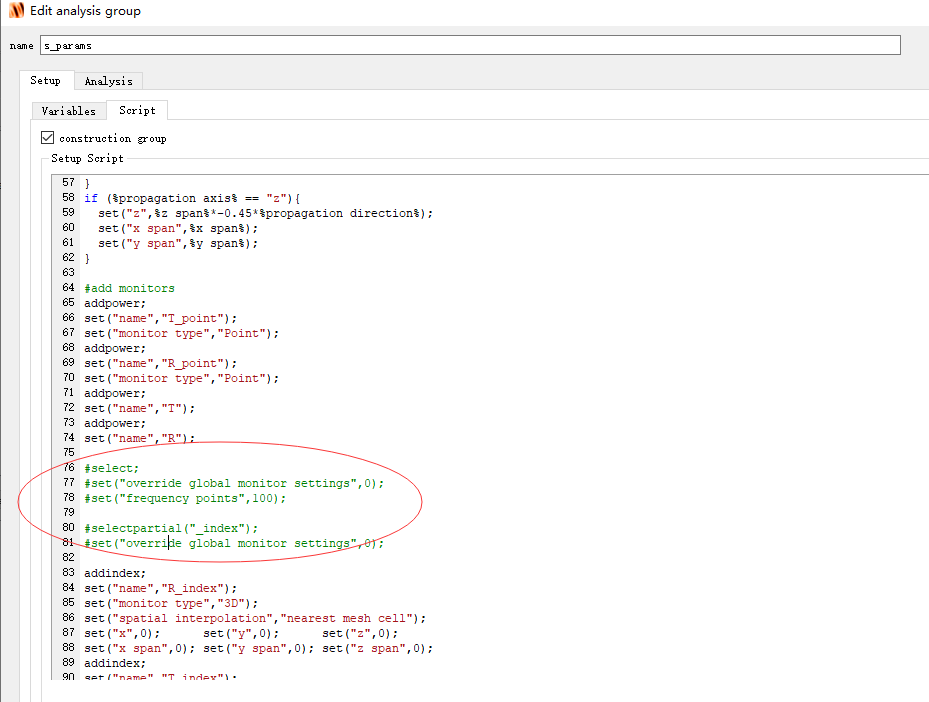Switch to the Analysis tab
This screenshot has width=929, height=702.
tap(108, 81)
